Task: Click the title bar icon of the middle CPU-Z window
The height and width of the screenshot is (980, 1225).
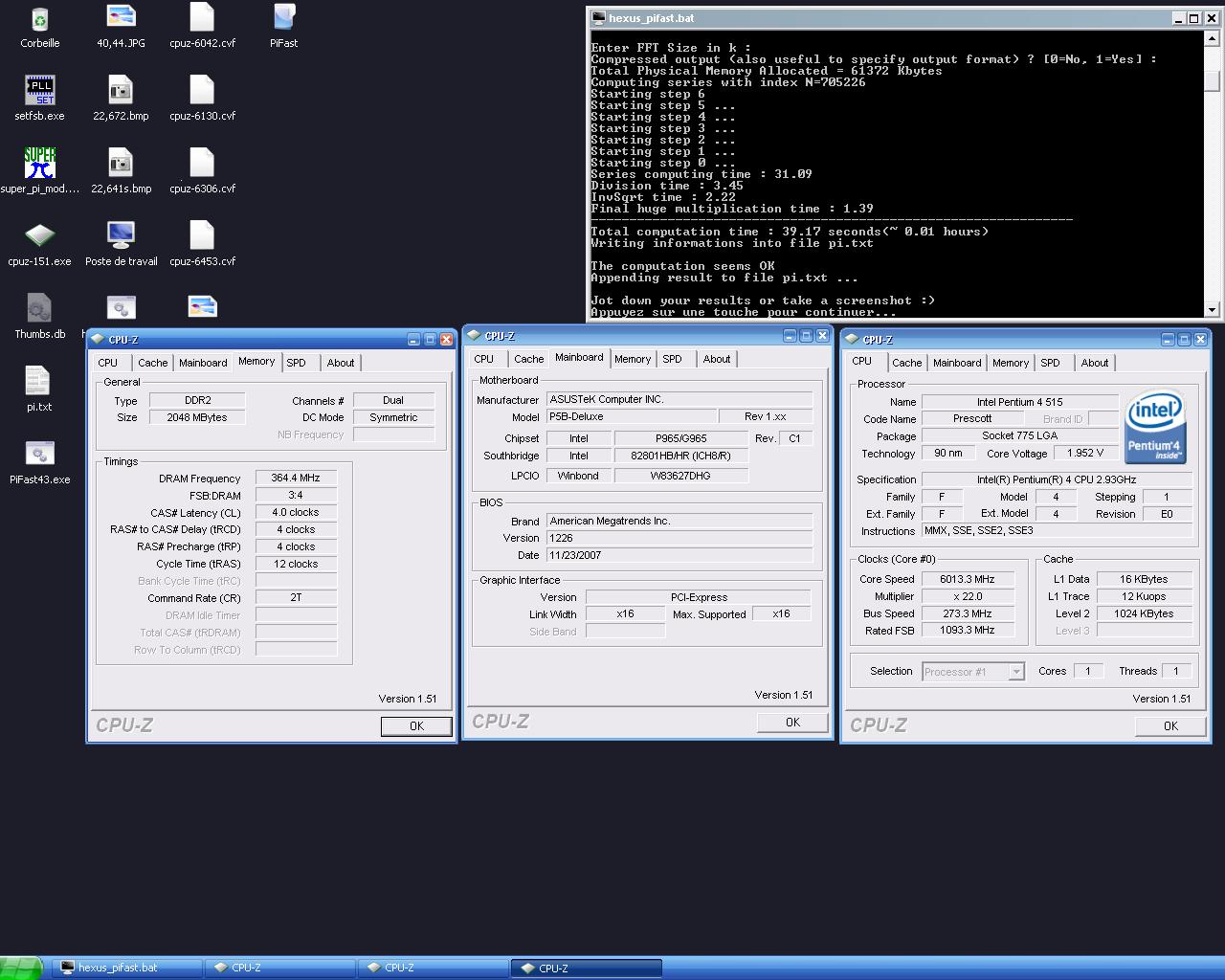Action: coord(475,336)
